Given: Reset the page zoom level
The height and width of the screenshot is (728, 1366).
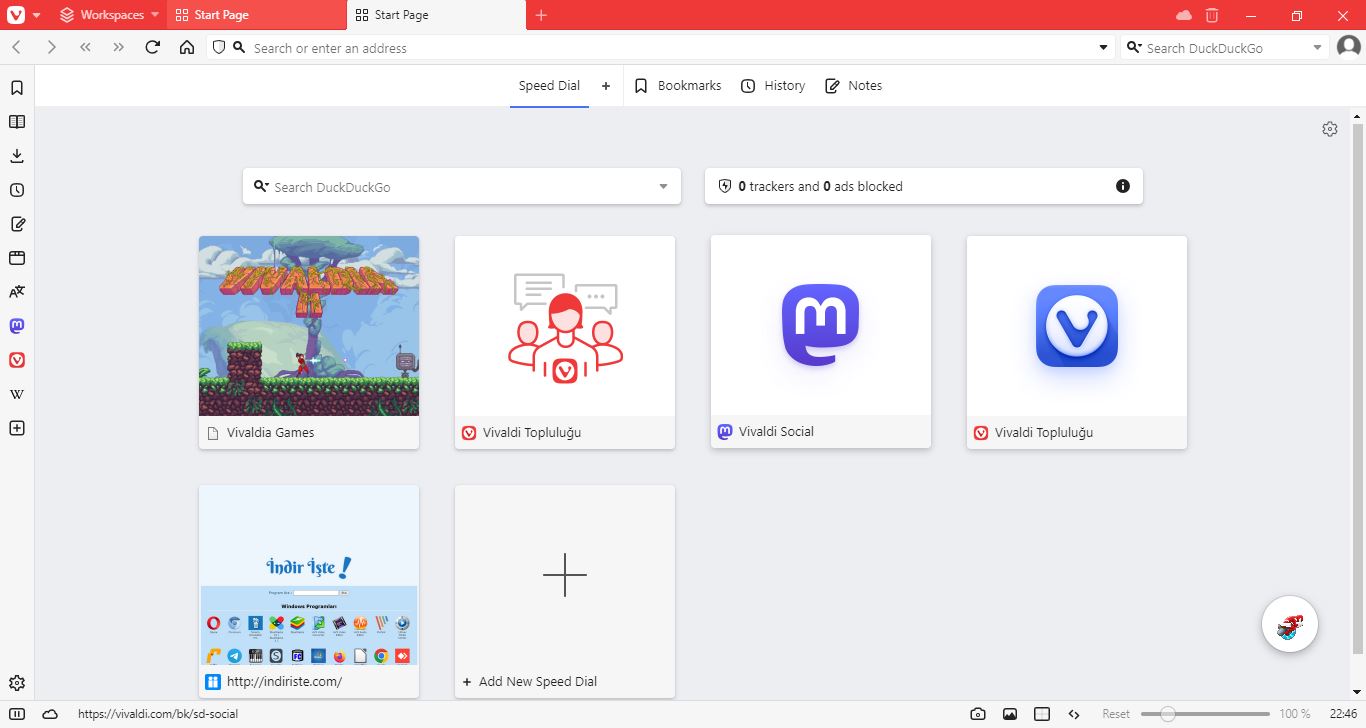Looking at the screenshot, I should click(1116, 714).
